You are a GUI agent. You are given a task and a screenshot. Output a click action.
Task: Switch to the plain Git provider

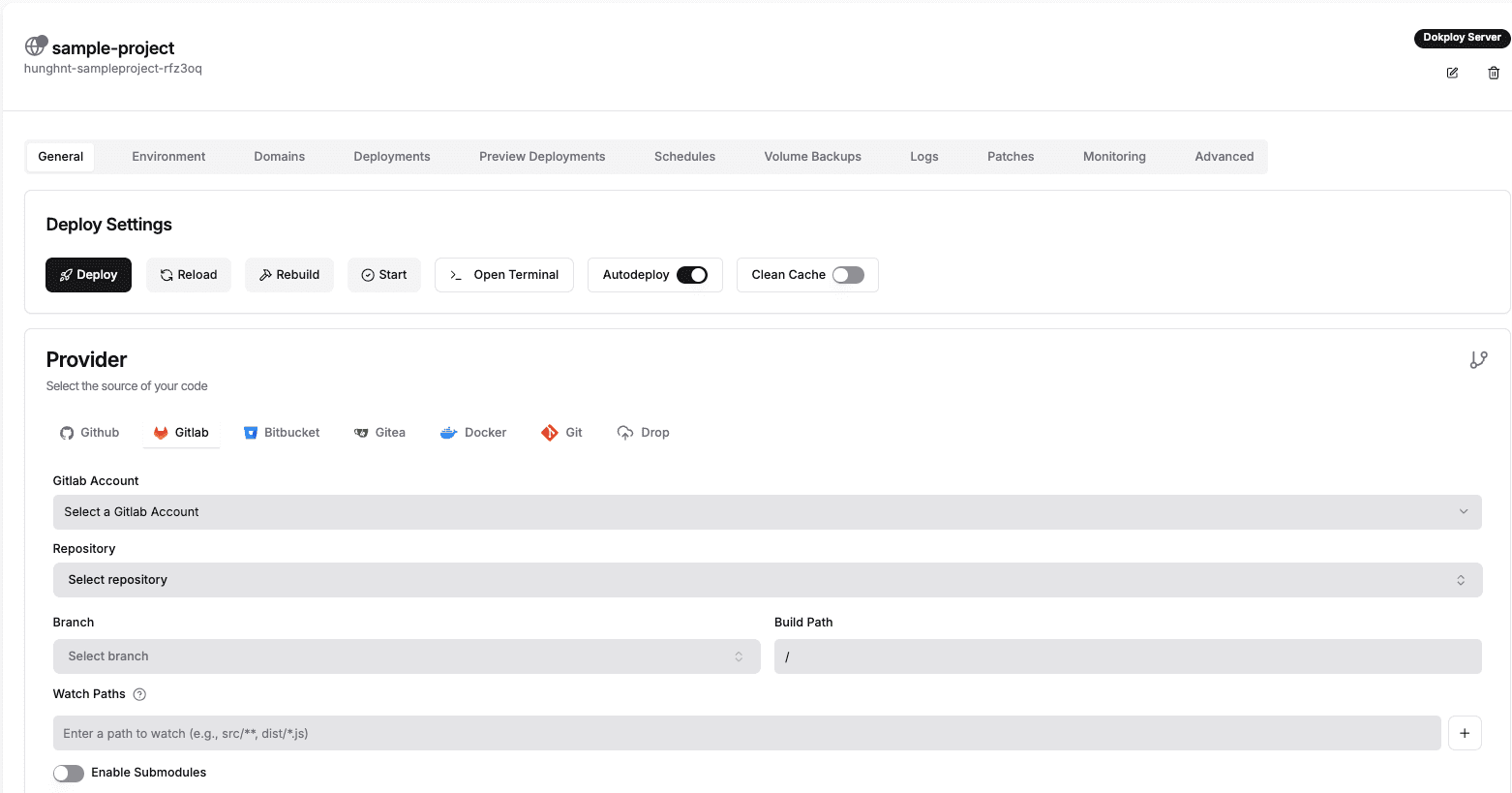coord(561,432)
